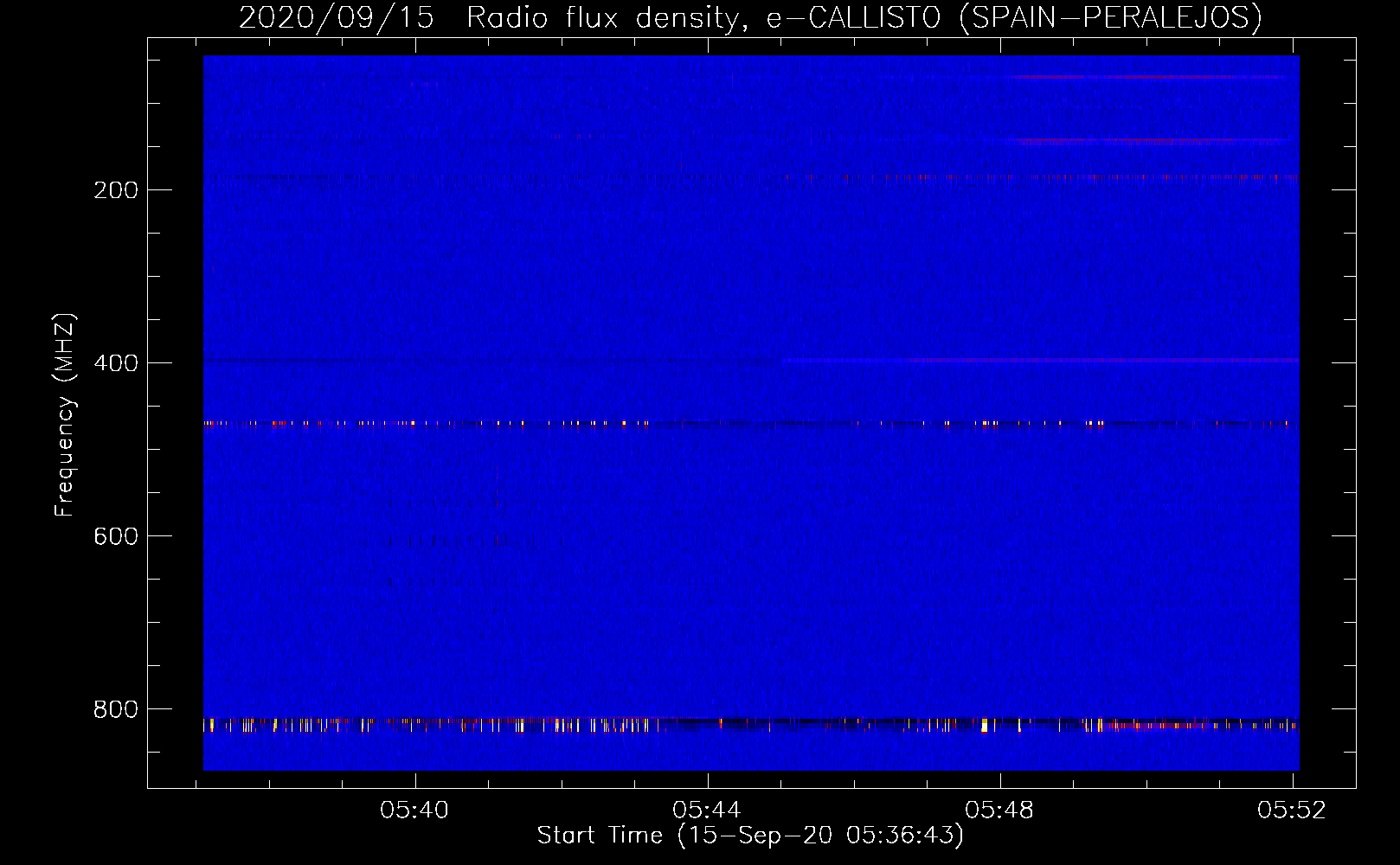
Task: Click the 600 frequency tick label
Action: (115, 536)
